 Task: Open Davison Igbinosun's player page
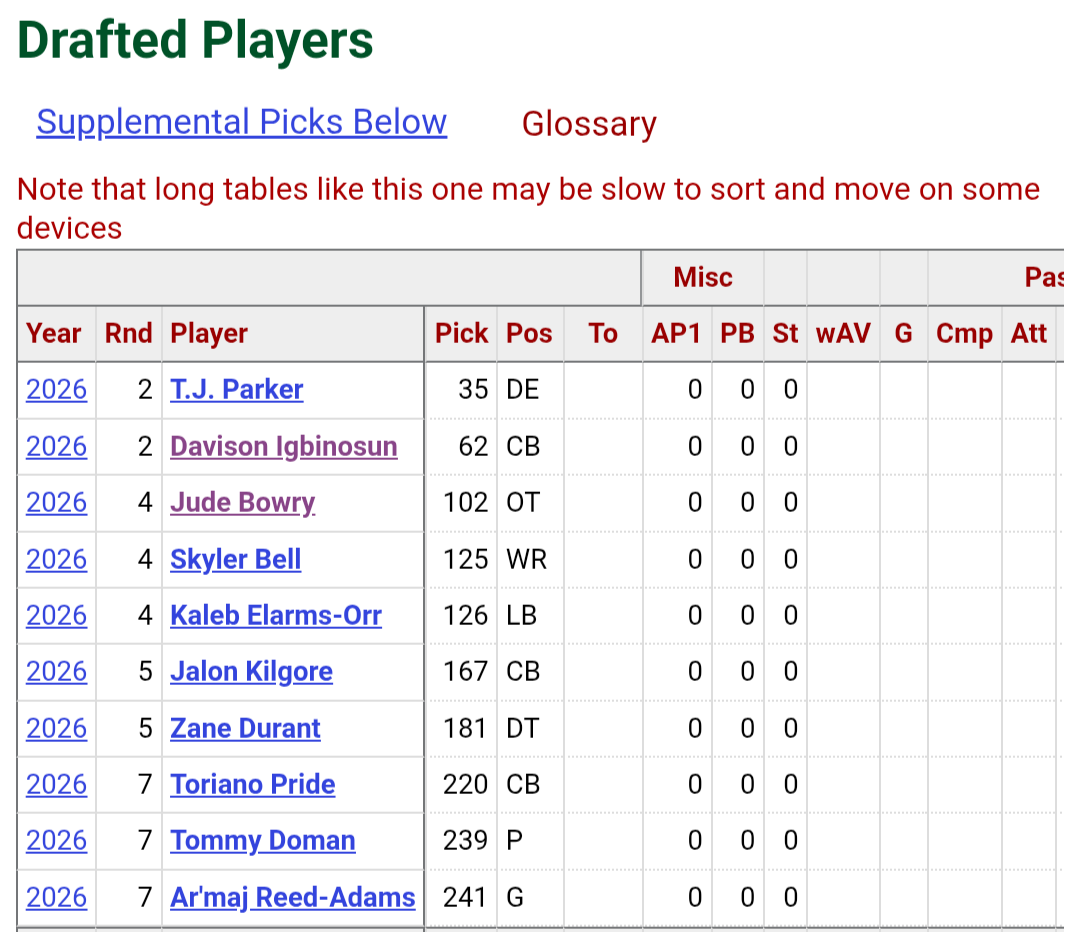pyautogui.click(x=284, y=446)
